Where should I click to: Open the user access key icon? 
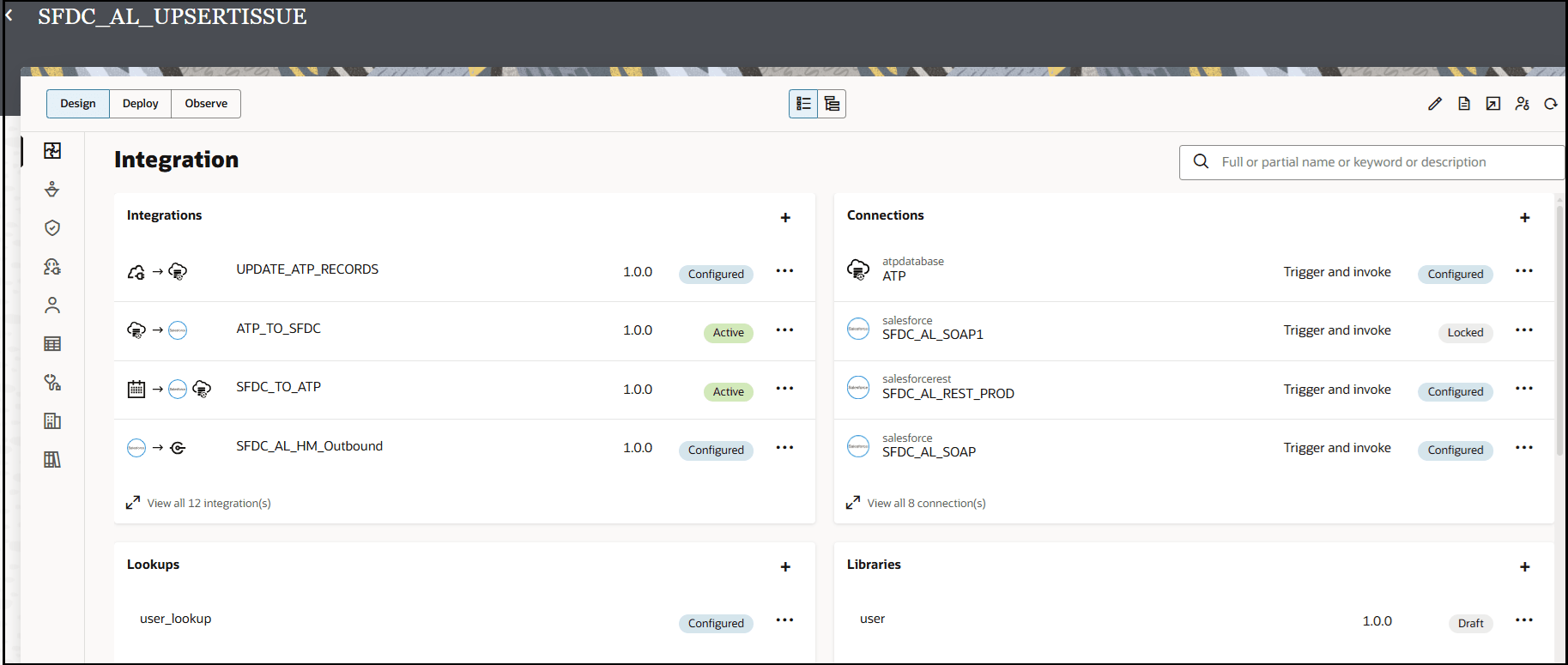[x=1523, y=104]
